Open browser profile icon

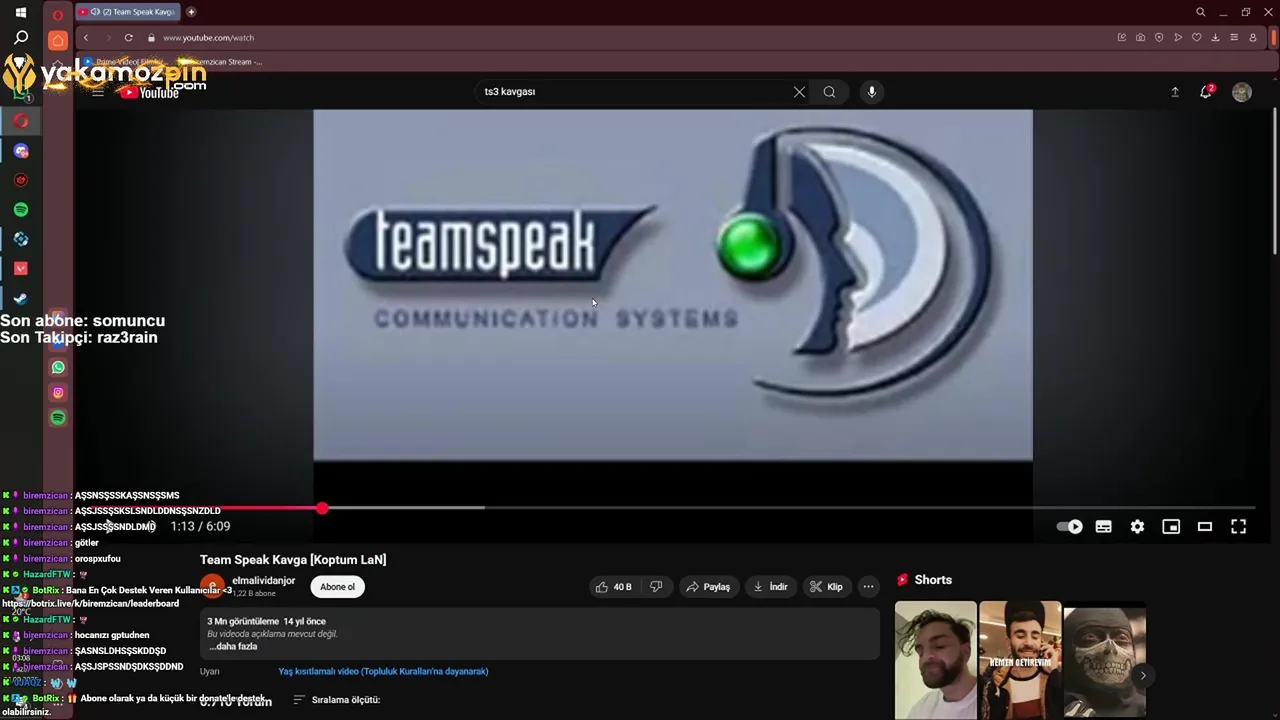pos(1253,38)
